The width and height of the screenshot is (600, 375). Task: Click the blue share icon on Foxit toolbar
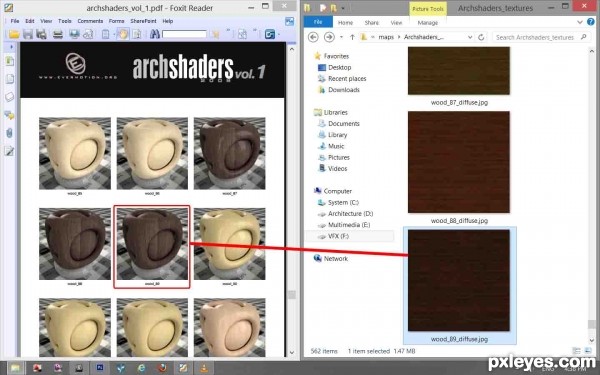(270, 34)
